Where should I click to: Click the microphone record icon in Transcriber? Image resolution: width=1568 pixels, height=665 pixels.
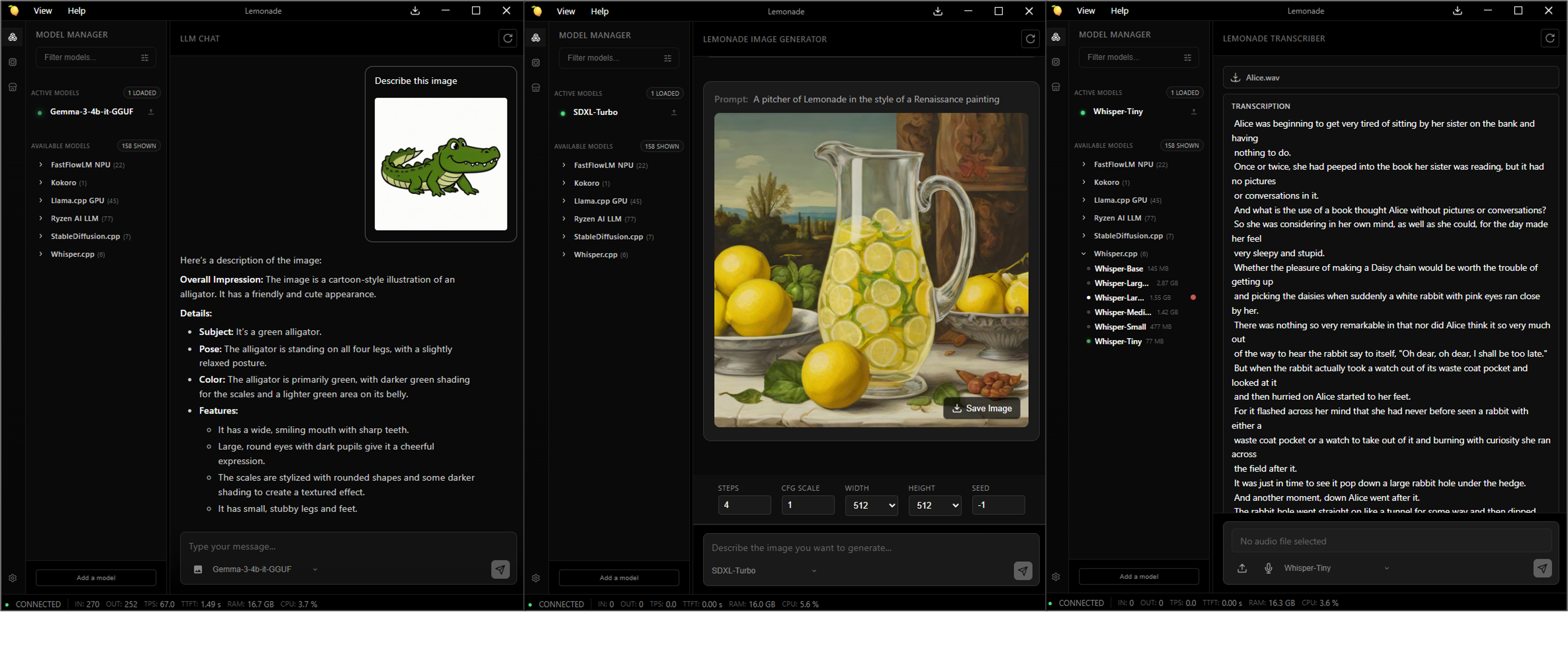[1268, 568]
